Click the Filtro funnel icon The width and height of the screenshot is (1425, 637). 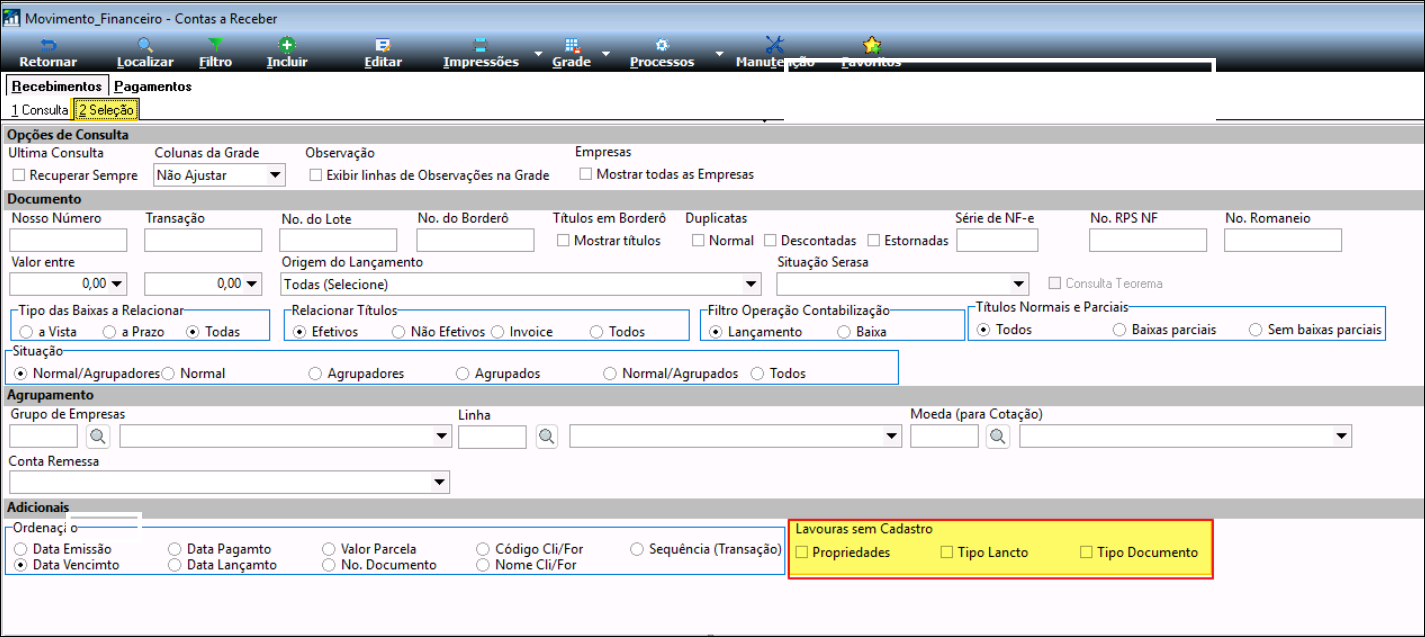click(x=215, y=45)
